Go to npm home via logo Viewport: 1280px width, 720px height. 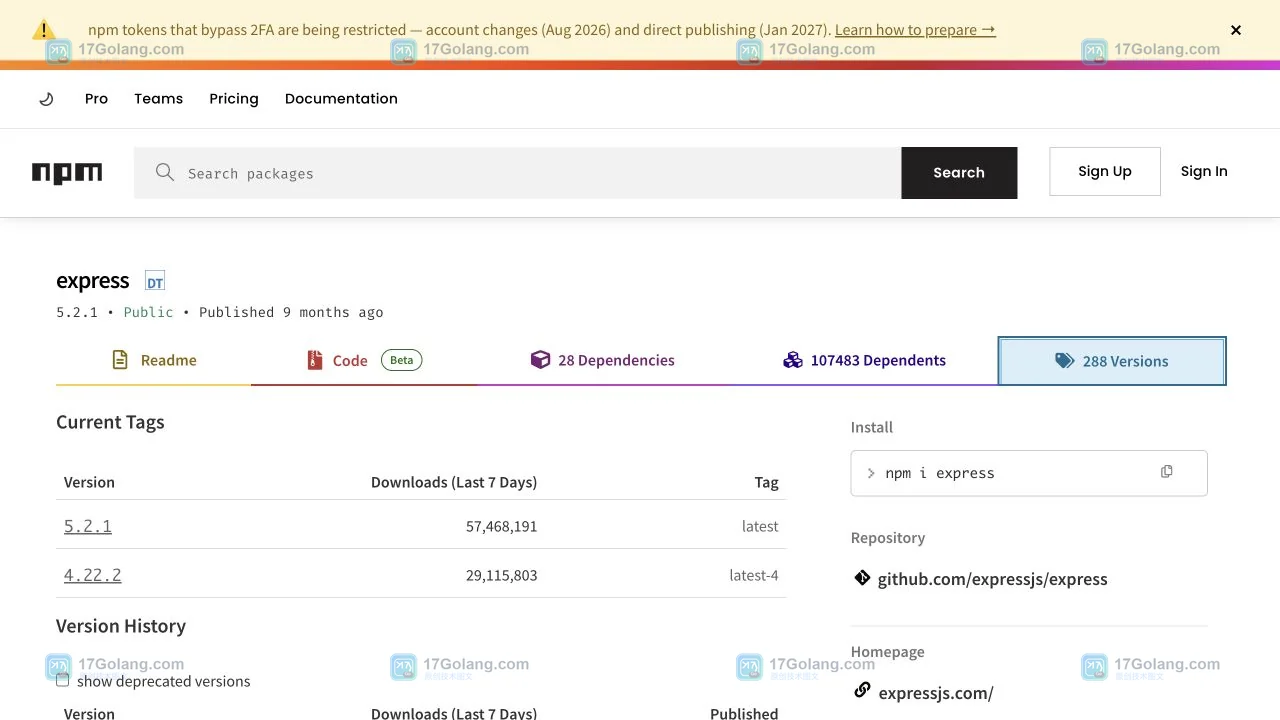pos(67,173)
